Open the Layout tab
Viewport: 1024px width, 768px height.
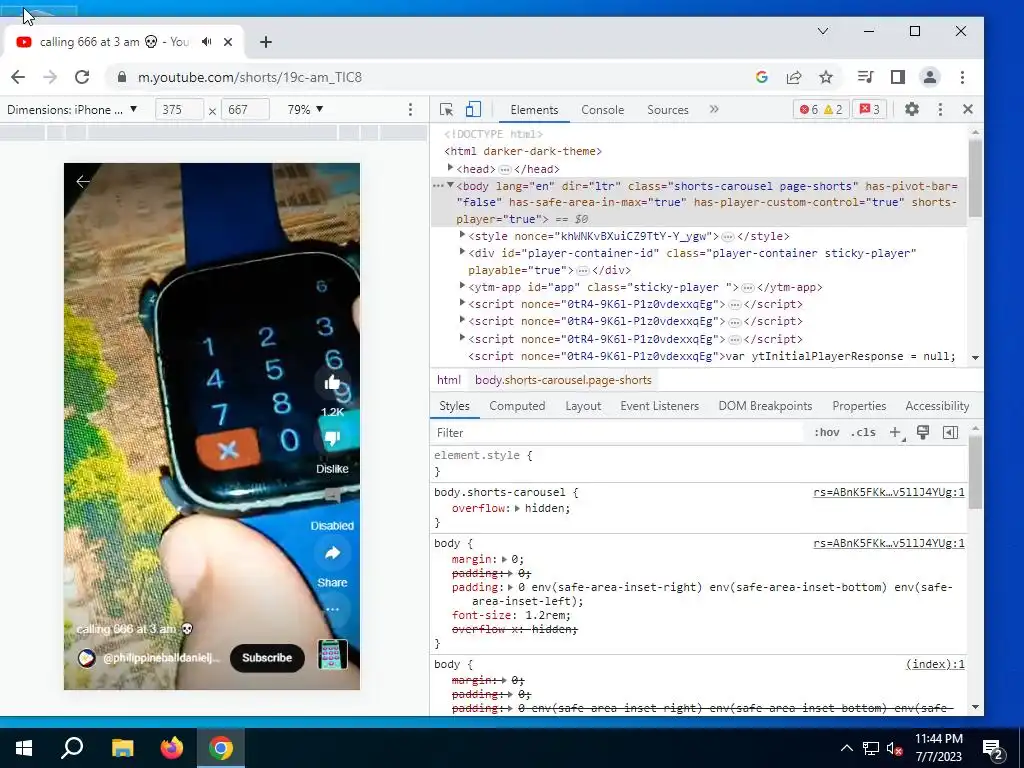583,406
